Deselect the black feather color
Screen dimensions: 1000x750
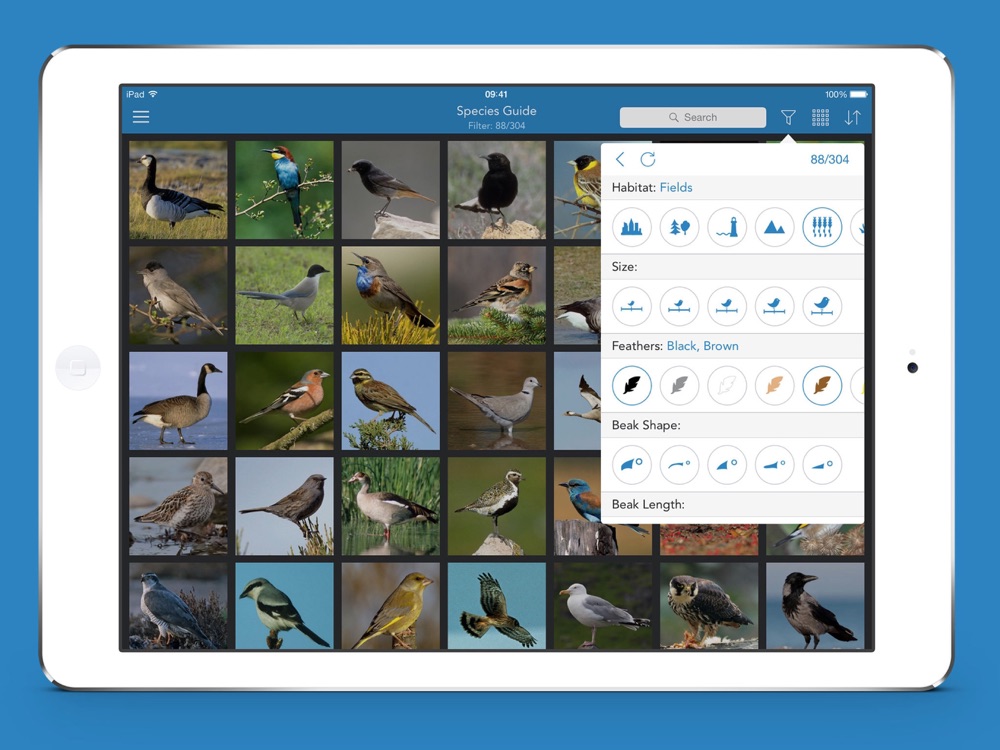pyautogui.click(x=631, y=385)
